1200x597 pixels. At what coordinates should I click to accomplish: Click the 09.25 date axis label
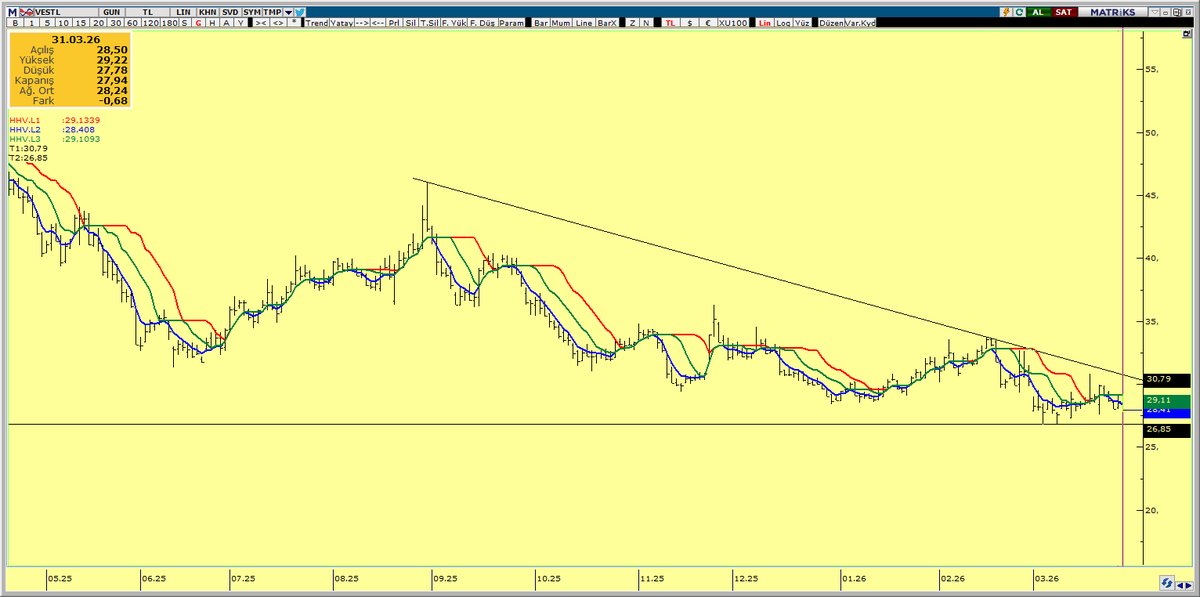click(x=445, y=579)
